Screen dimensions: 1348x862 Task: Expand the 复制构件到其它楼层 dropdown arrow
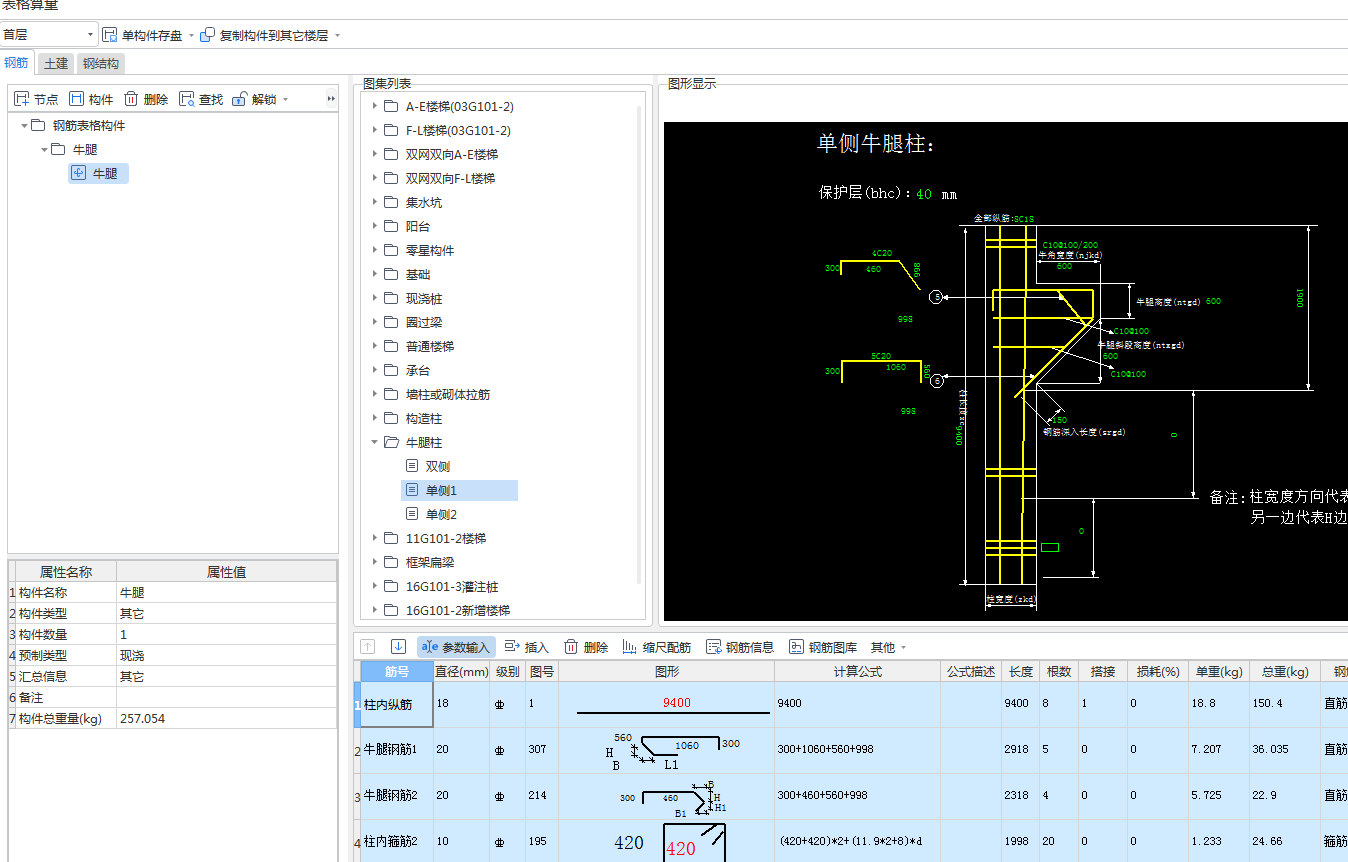pyautogui.click(x=337, y=36)
